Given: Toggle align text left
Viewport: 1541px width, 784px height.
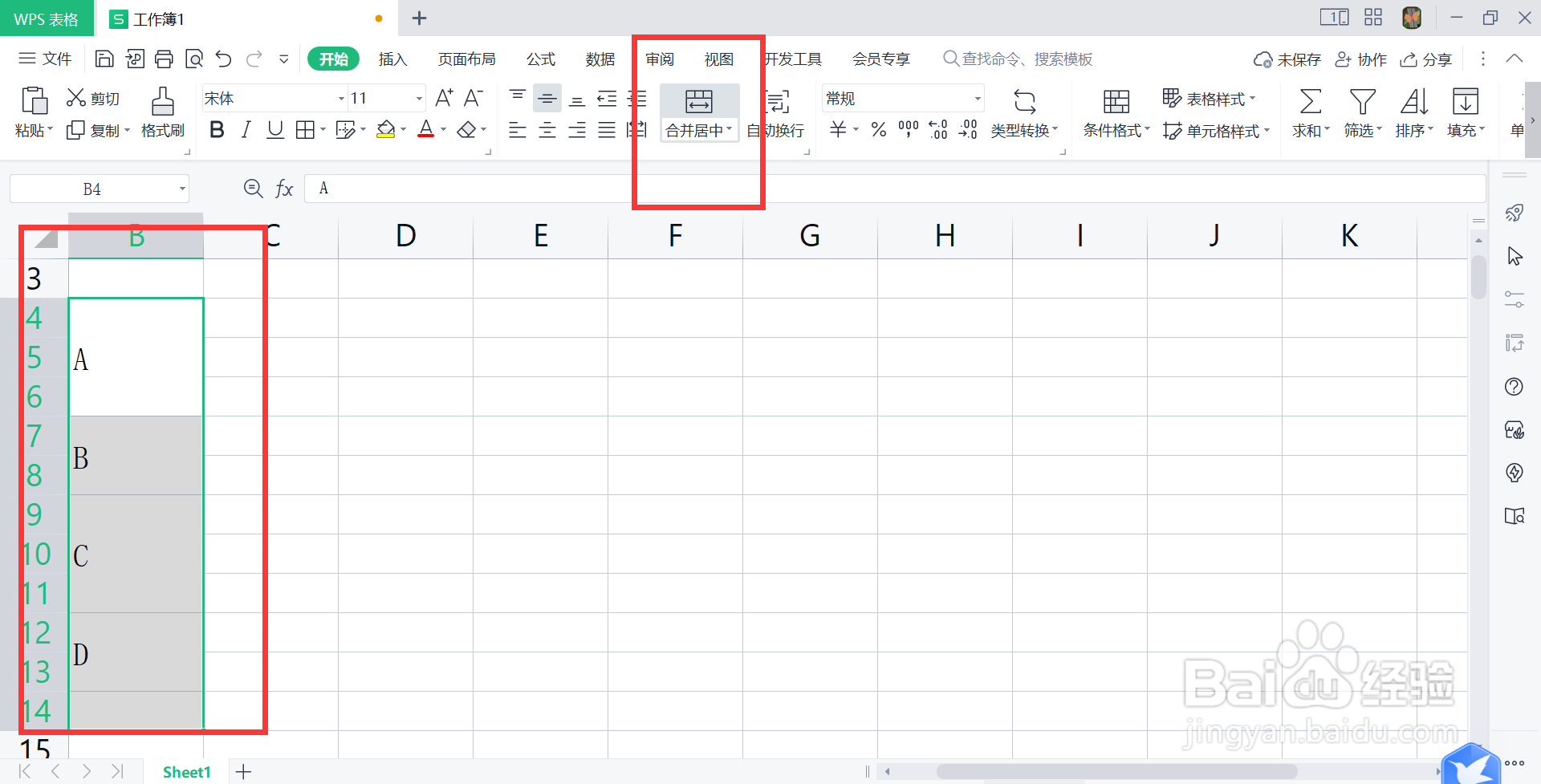Looking at the screenshot, I should [x=518, y=130].
